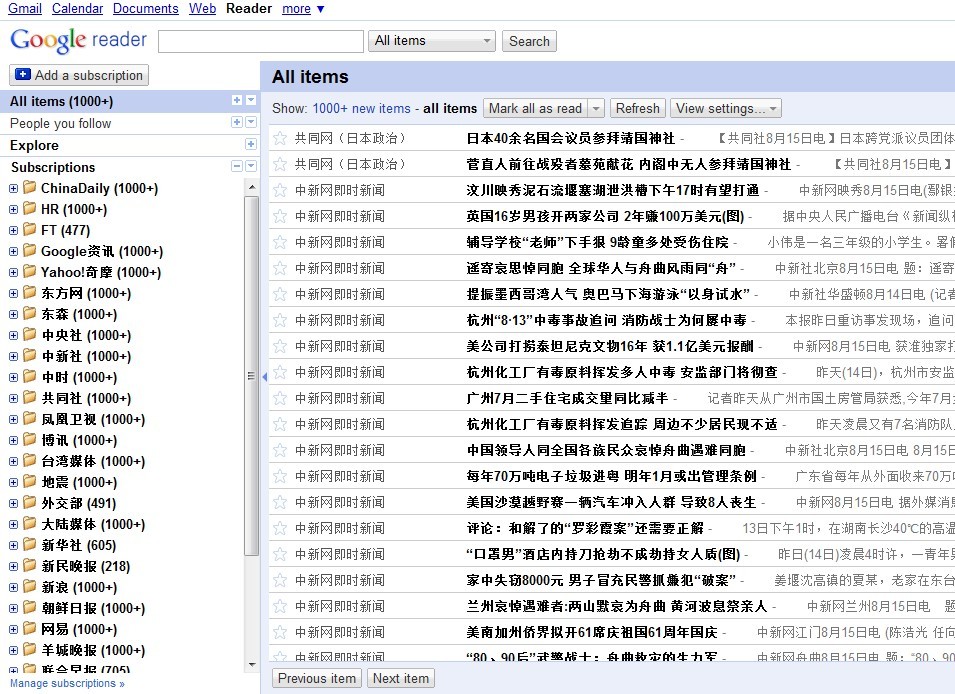
Task: Collapse the navigation pane using the divider arrow
Action: [x=264, y=376]
